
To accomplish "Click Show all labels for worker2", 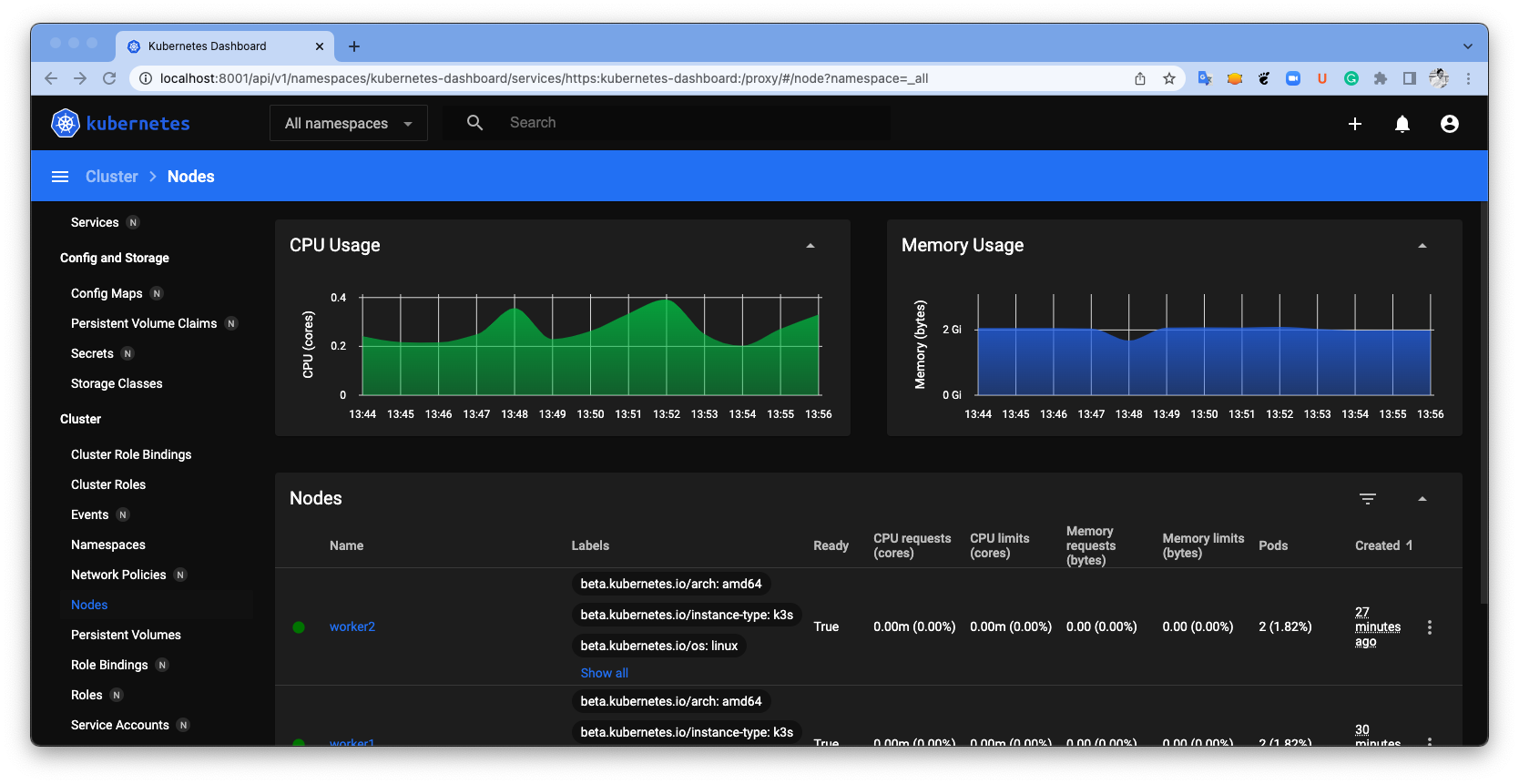I will pos(605,673).
